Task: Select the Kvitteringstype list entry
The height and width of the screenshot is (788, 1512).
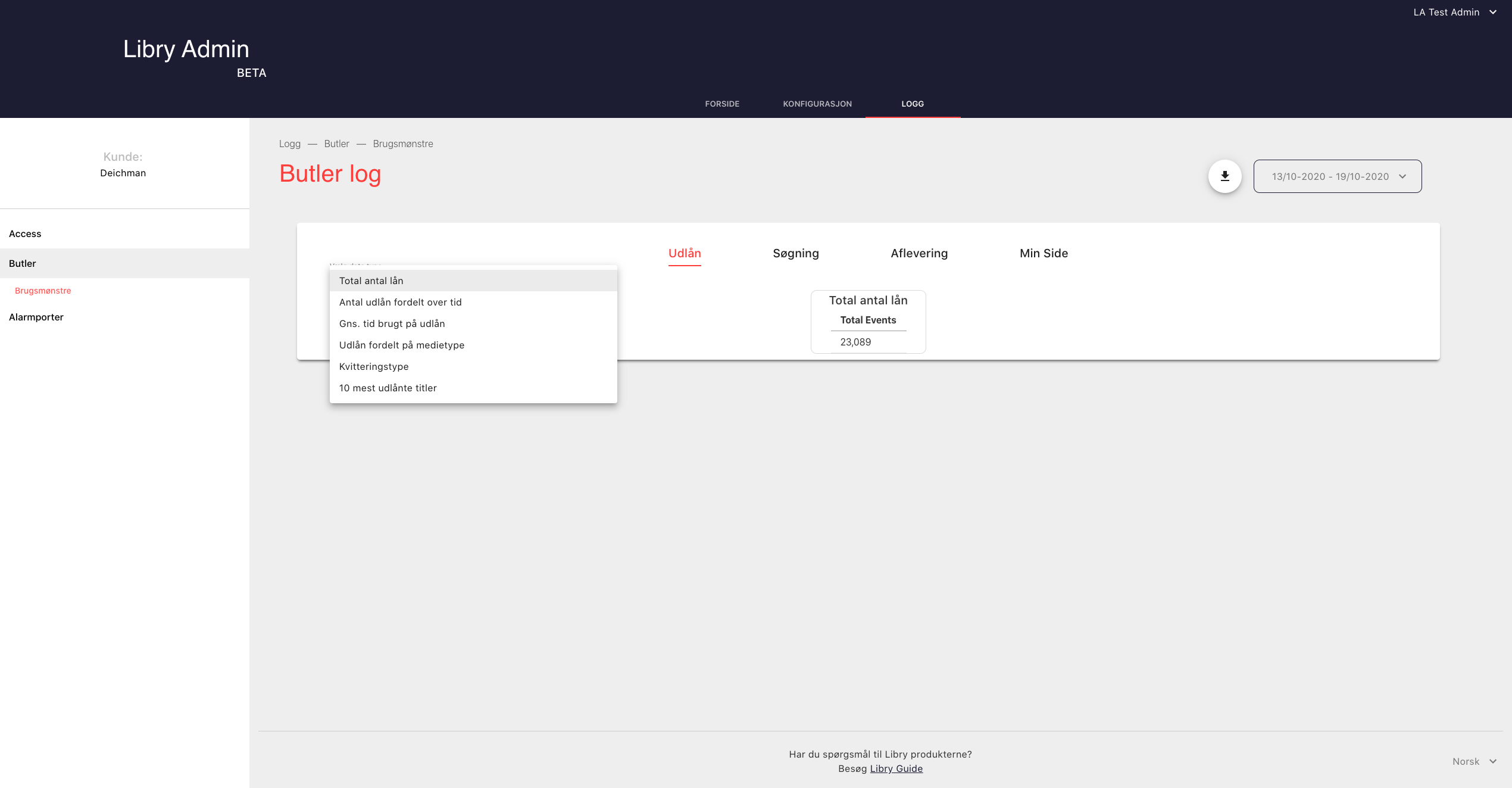Action: click(x=374, y=366)
